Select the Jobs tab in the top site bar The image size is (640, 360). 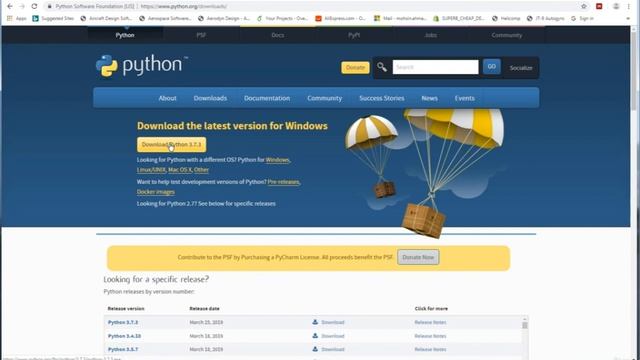[x=430, y=35]
